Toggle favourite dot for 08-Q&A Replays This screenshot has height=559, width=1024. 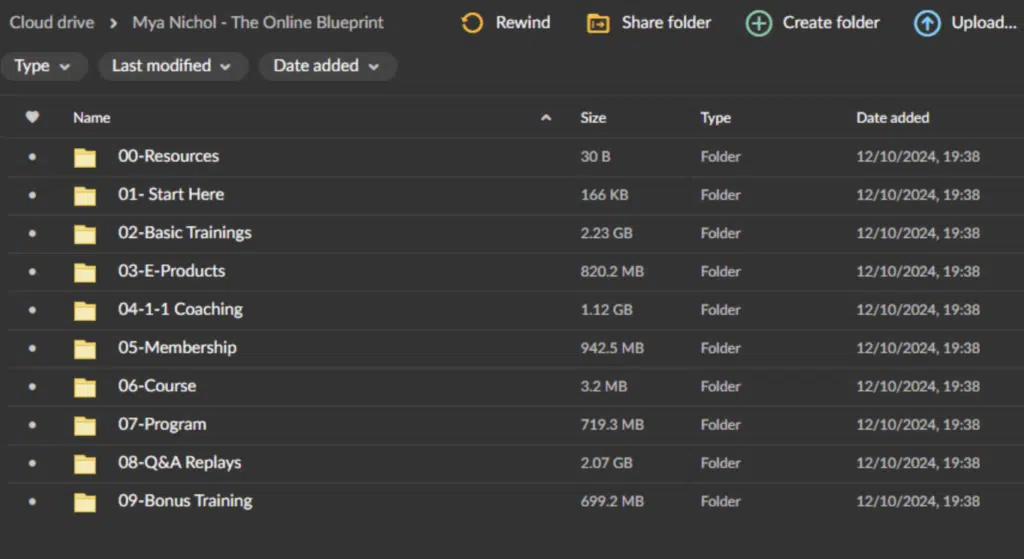coord(32,463)
